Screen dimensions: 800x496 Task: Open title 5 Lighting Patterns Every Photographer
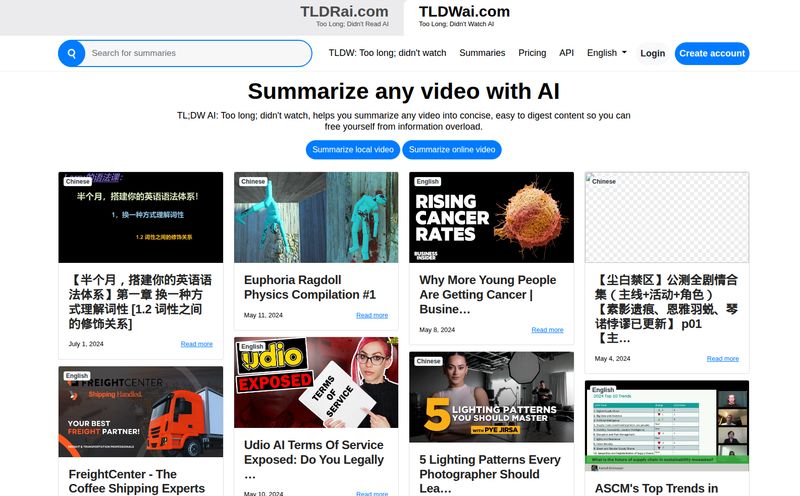[490, 474]
